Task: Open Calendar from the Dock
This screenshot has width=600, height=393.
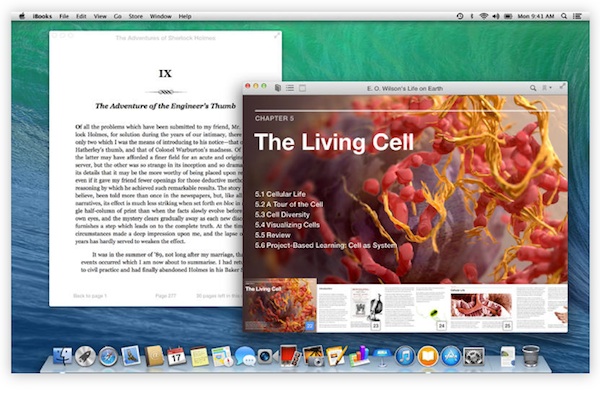Action: click(x=176, y=357)
